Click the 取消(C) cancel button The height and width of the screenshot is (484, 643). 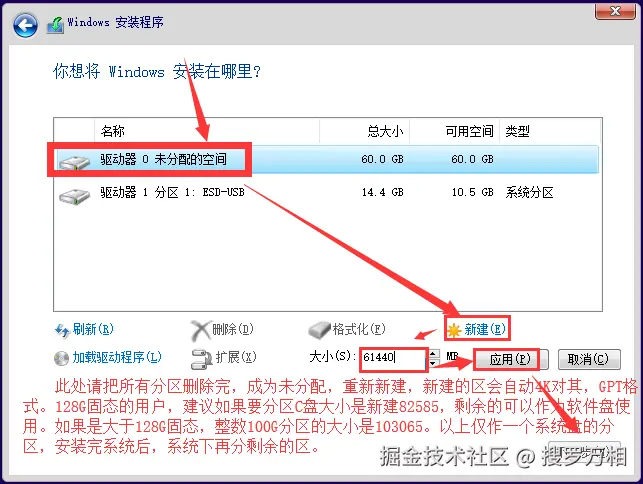[588, 360]
